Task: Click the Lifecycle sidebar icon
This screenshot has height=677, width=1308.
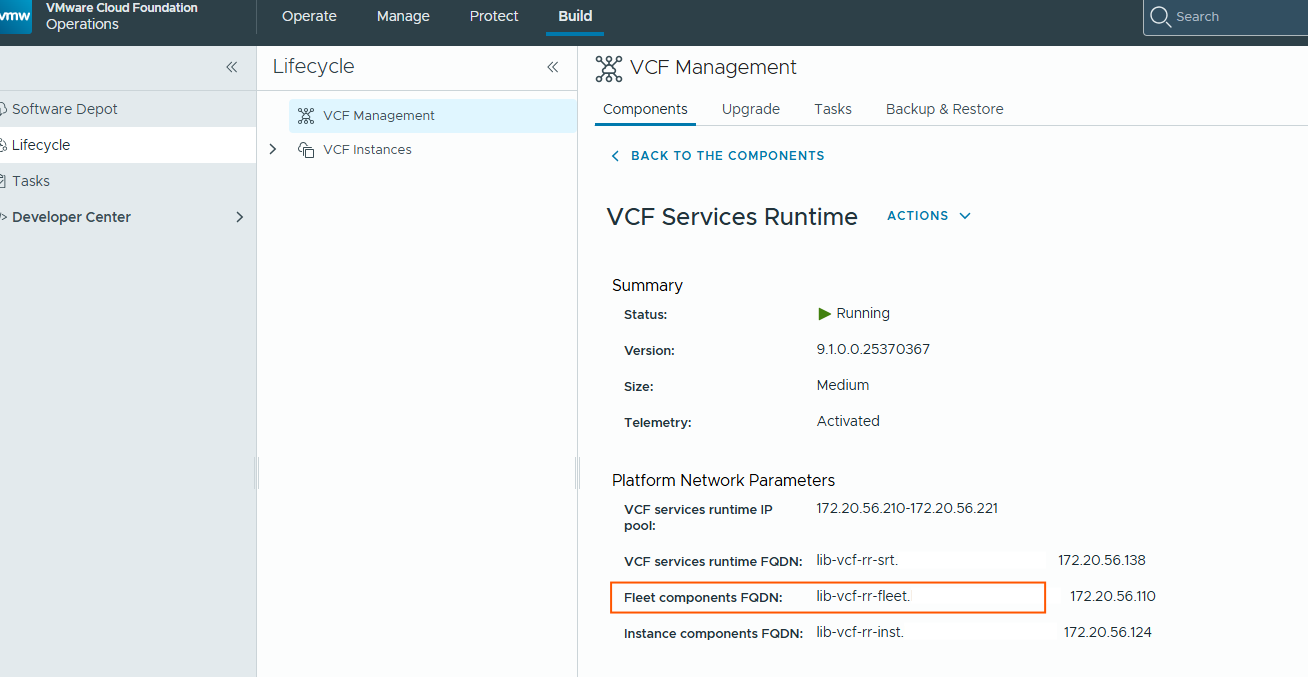Action: click(x=4, y=145)
